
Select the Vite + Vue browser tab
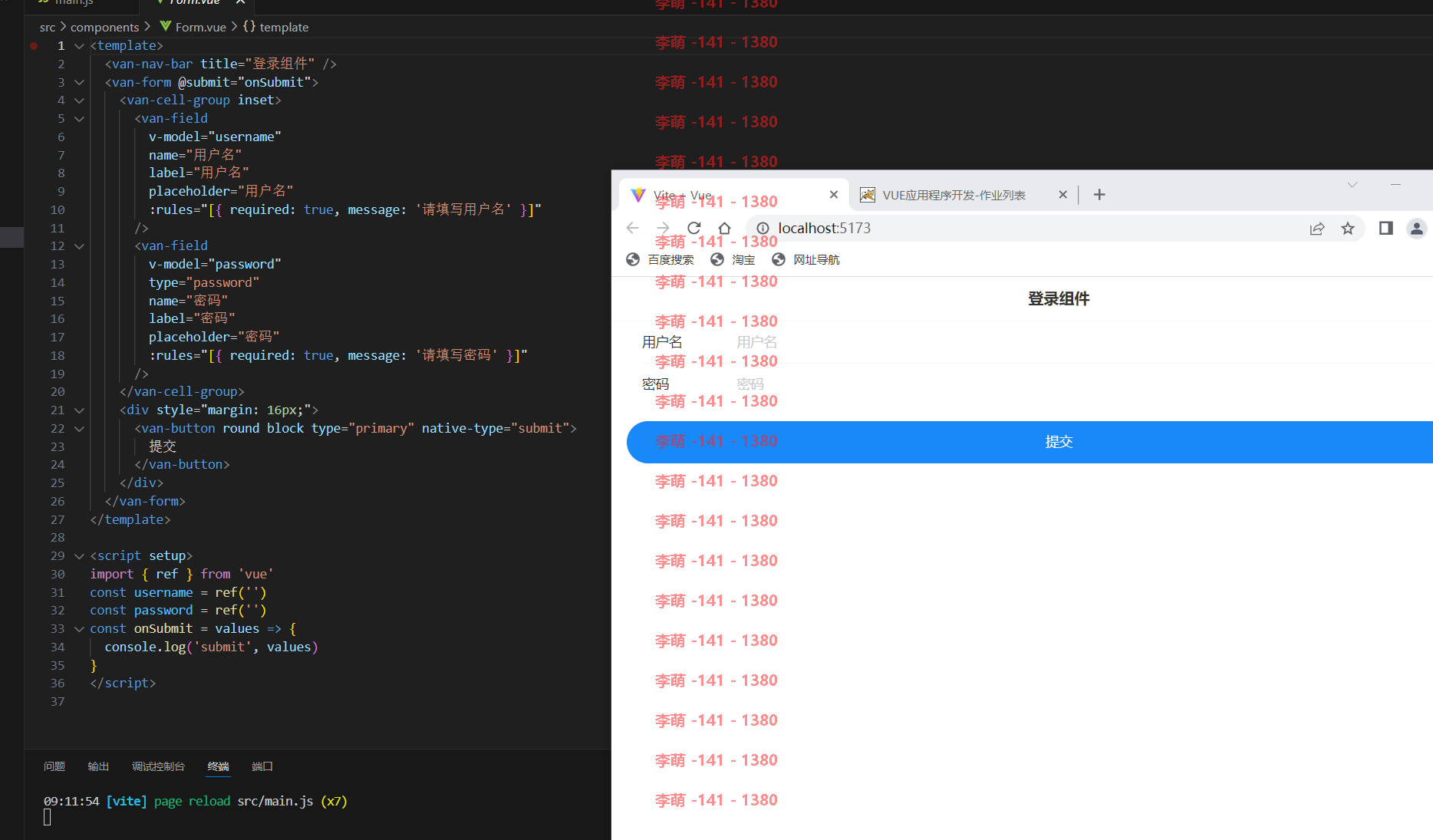734,195
